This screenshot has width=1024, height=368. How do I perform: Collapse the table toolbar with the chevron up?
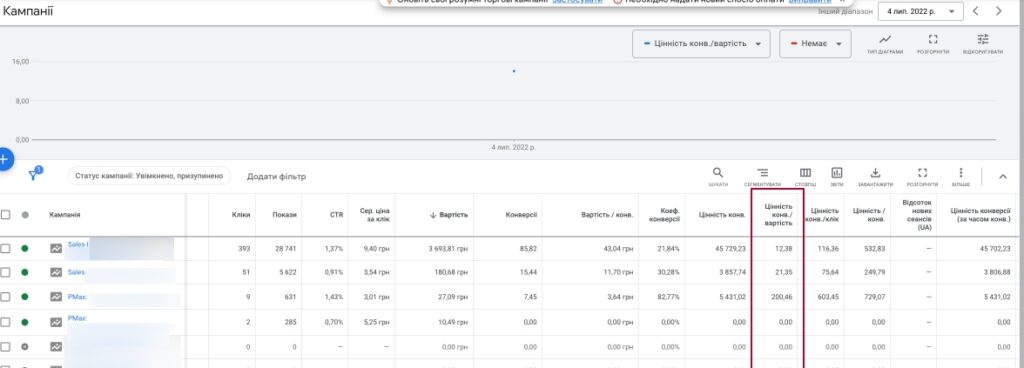pyautogui.click(x=1003, y=176)
